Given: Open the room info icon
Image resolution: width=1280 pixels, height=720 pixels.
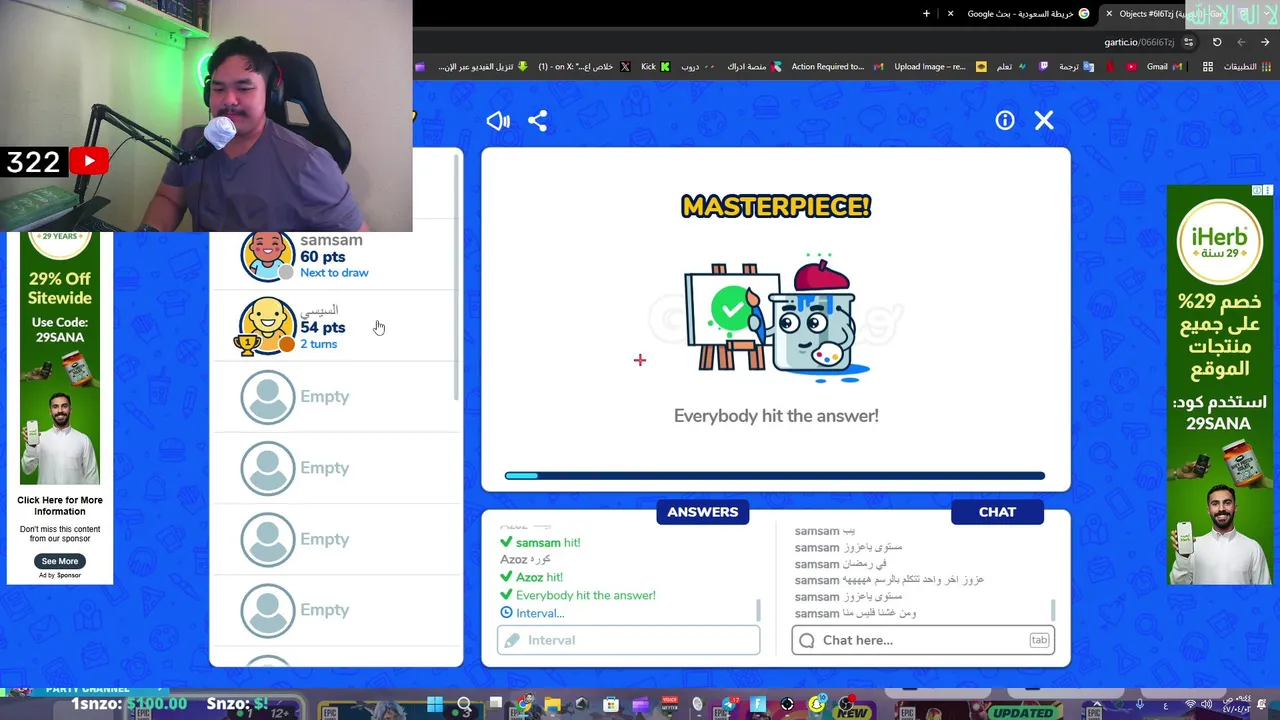Looking at the screenshot, I should click(1005, 120).
